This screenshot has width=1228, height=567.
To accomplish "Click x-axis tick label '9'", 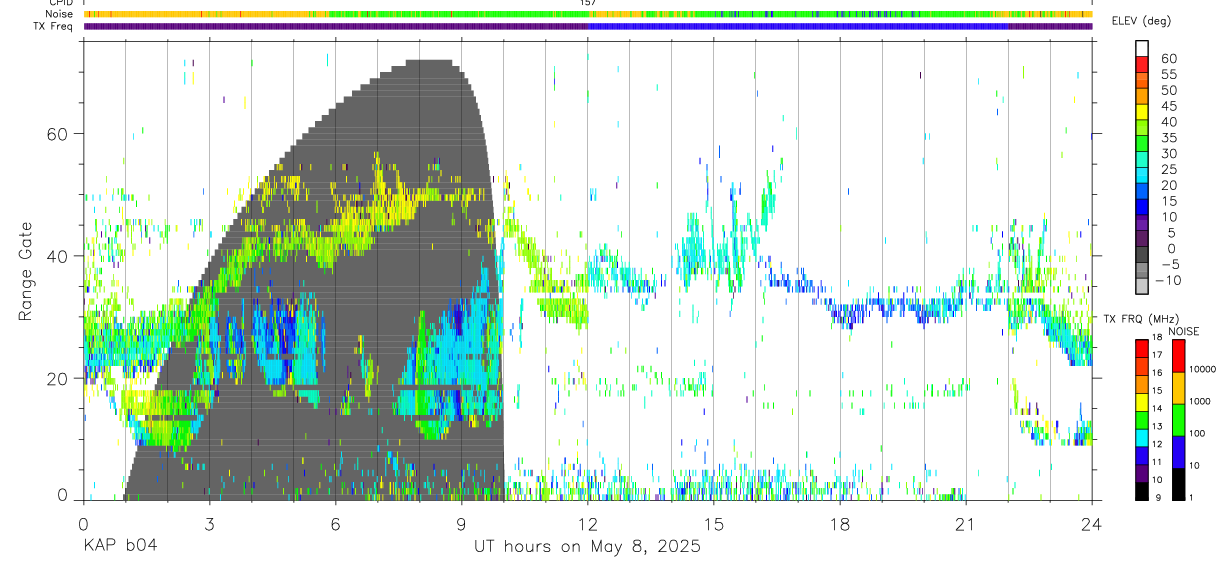I will (461, 525).
